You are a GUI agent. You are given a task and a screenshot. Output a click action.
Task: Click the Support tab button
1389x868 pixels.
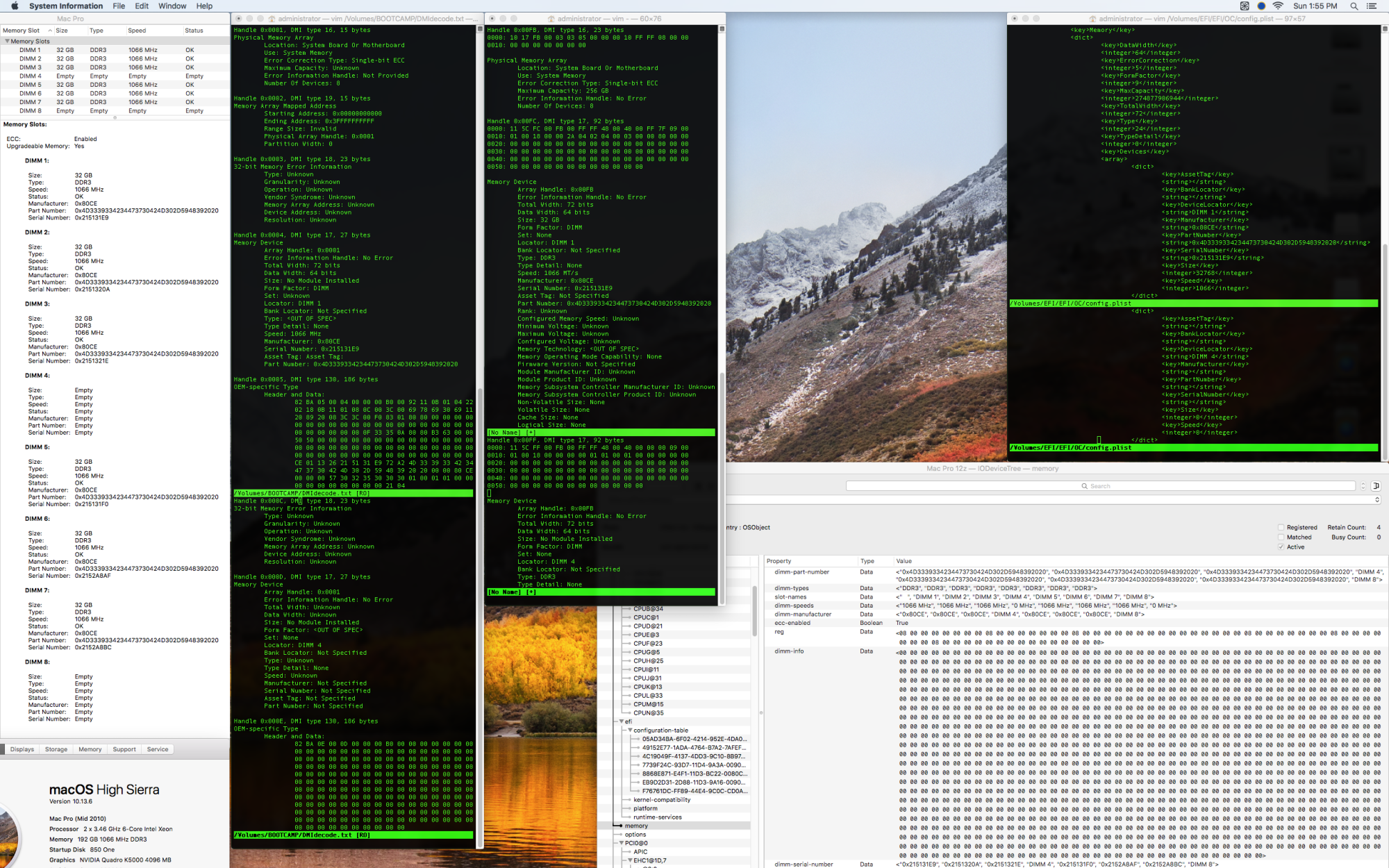pyautogui.click(x=124, y=749)
